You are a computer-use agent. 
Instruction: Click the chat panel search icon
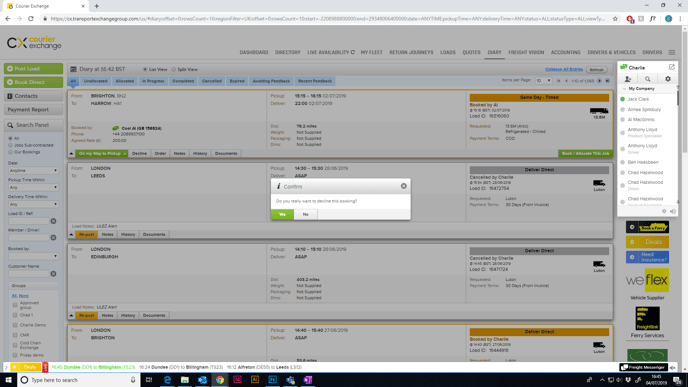648,79
